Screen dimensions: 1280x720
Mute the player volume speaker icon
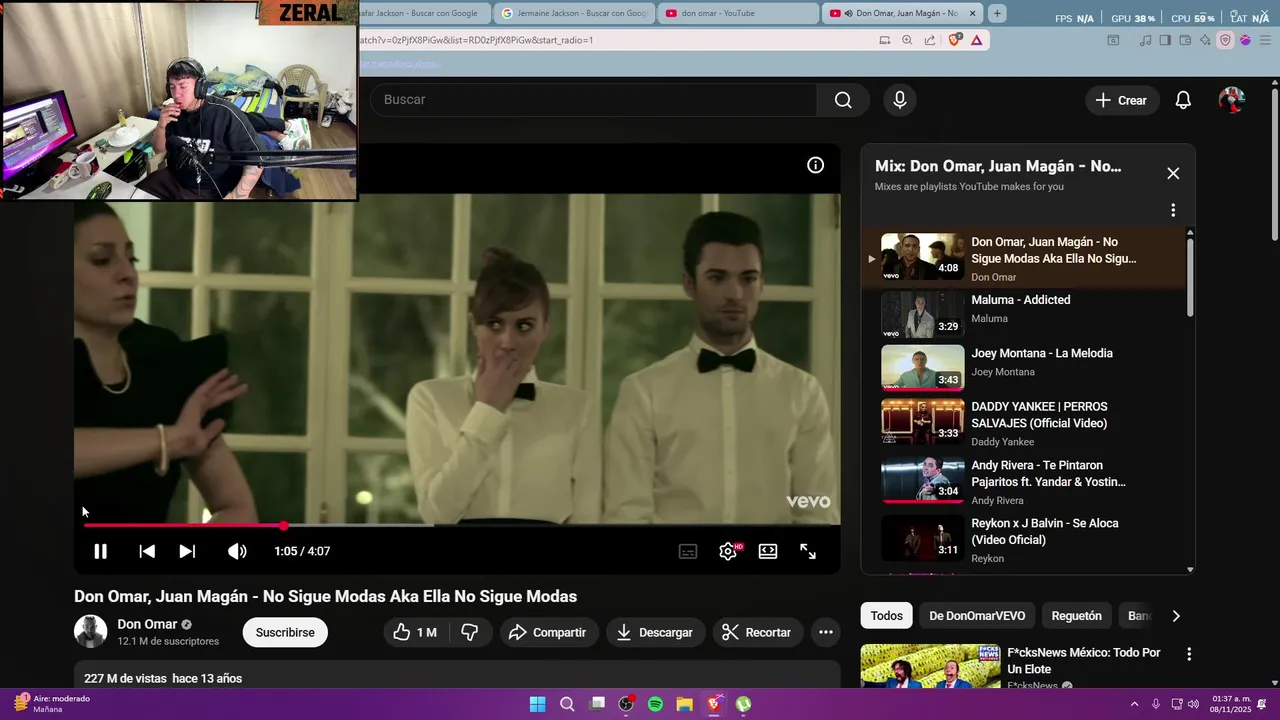[x=237, y=551]
